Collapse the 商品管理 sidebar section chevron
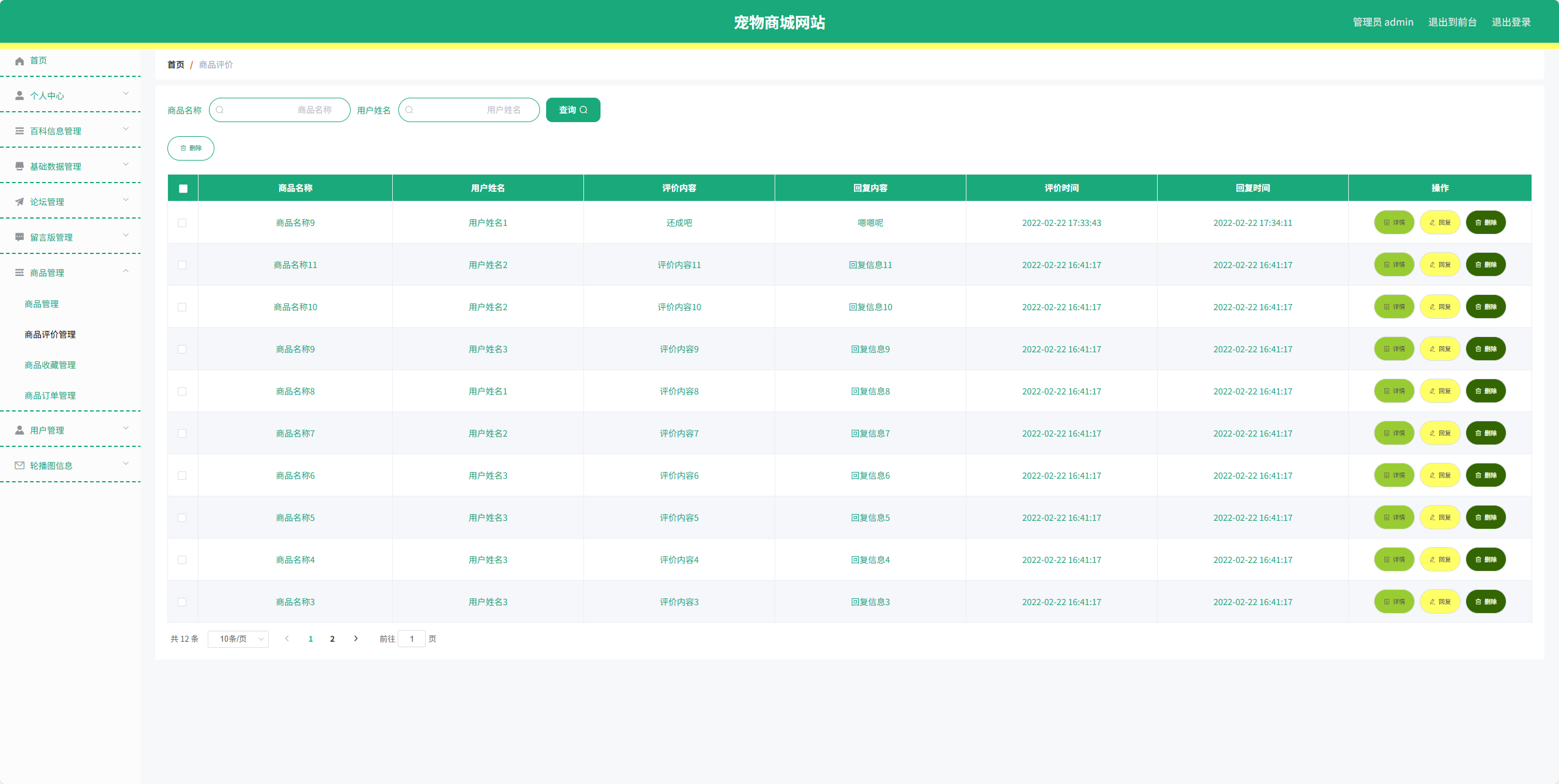The height and width of the screenshot is (784, 1559). point(126,272)
